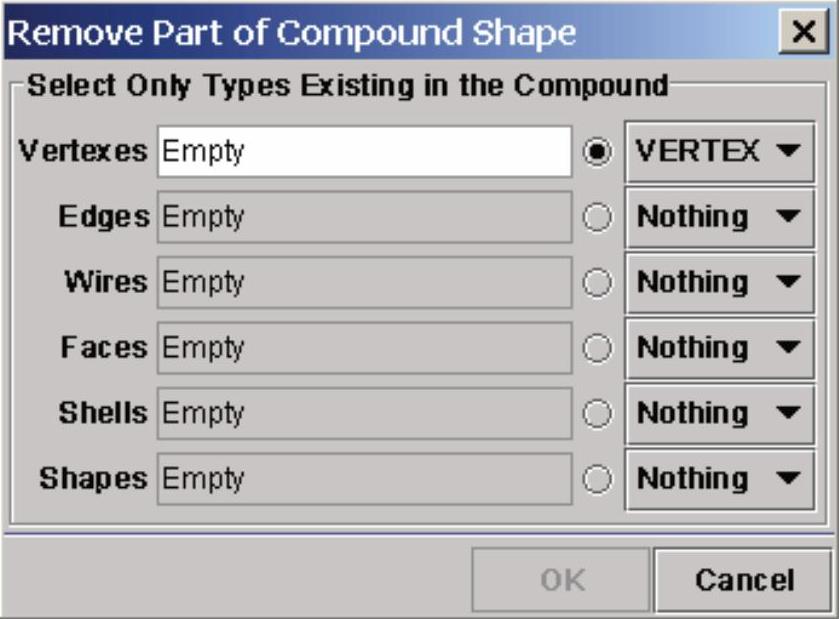Screen dimensions: 839x619
Task: Open the Shells row Nothing dropdown
Action: click(720, 413)
